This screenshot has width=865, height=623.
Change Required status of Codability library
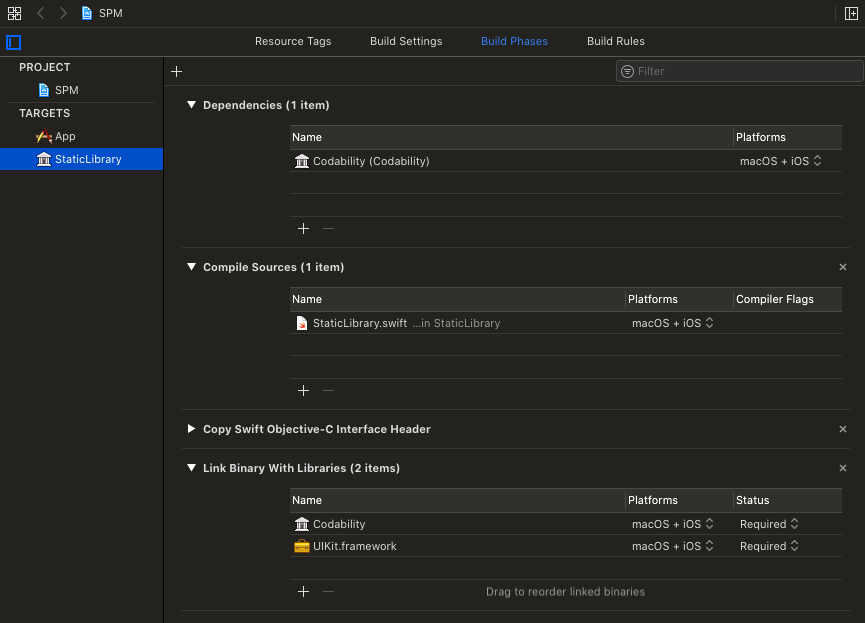tap(769, 524)
